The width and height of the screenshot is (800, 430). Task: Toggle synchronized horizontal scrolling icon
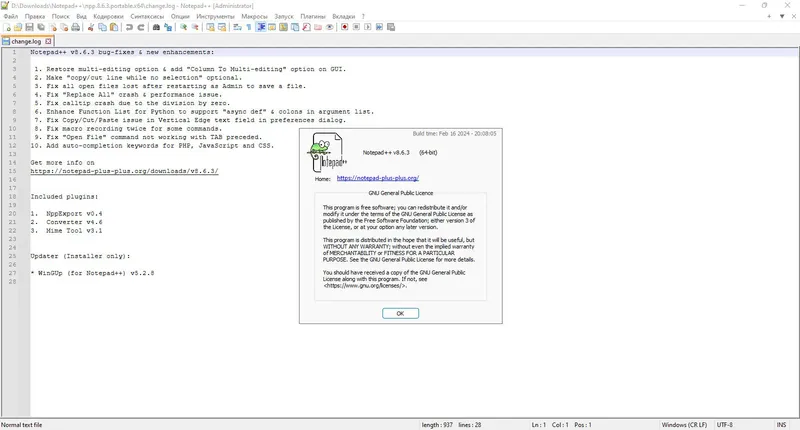(222, 27)
